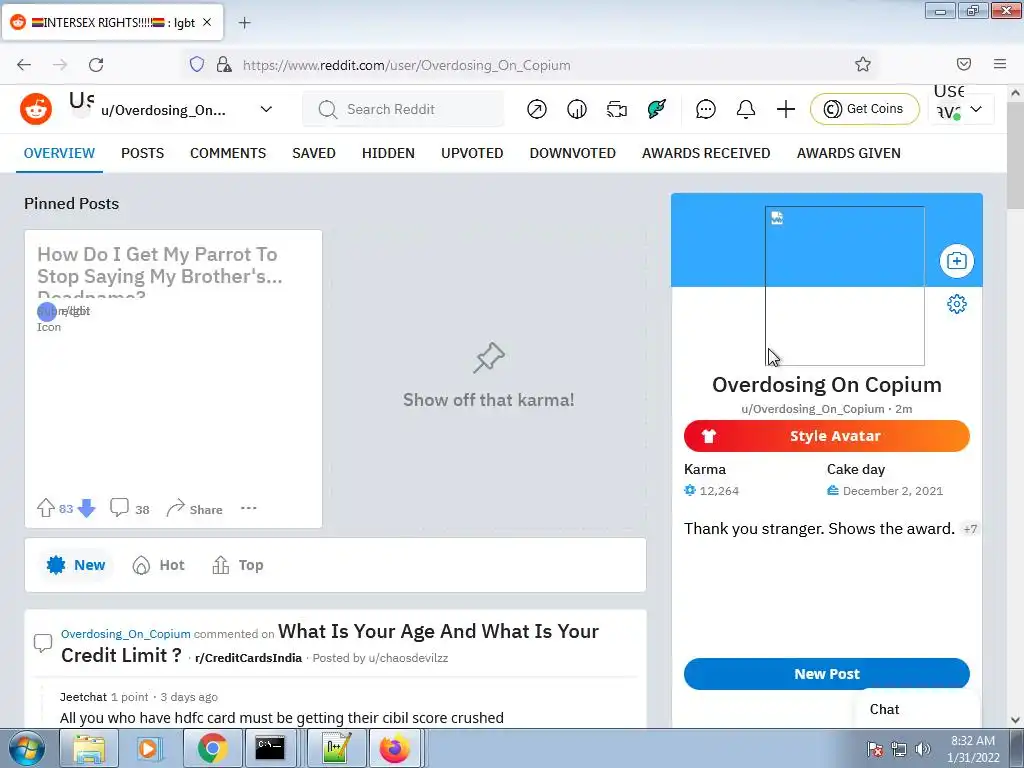The image size is (1024, 768).
Task: Open Notepad++ from the taskbar
Action: [336, 748]
